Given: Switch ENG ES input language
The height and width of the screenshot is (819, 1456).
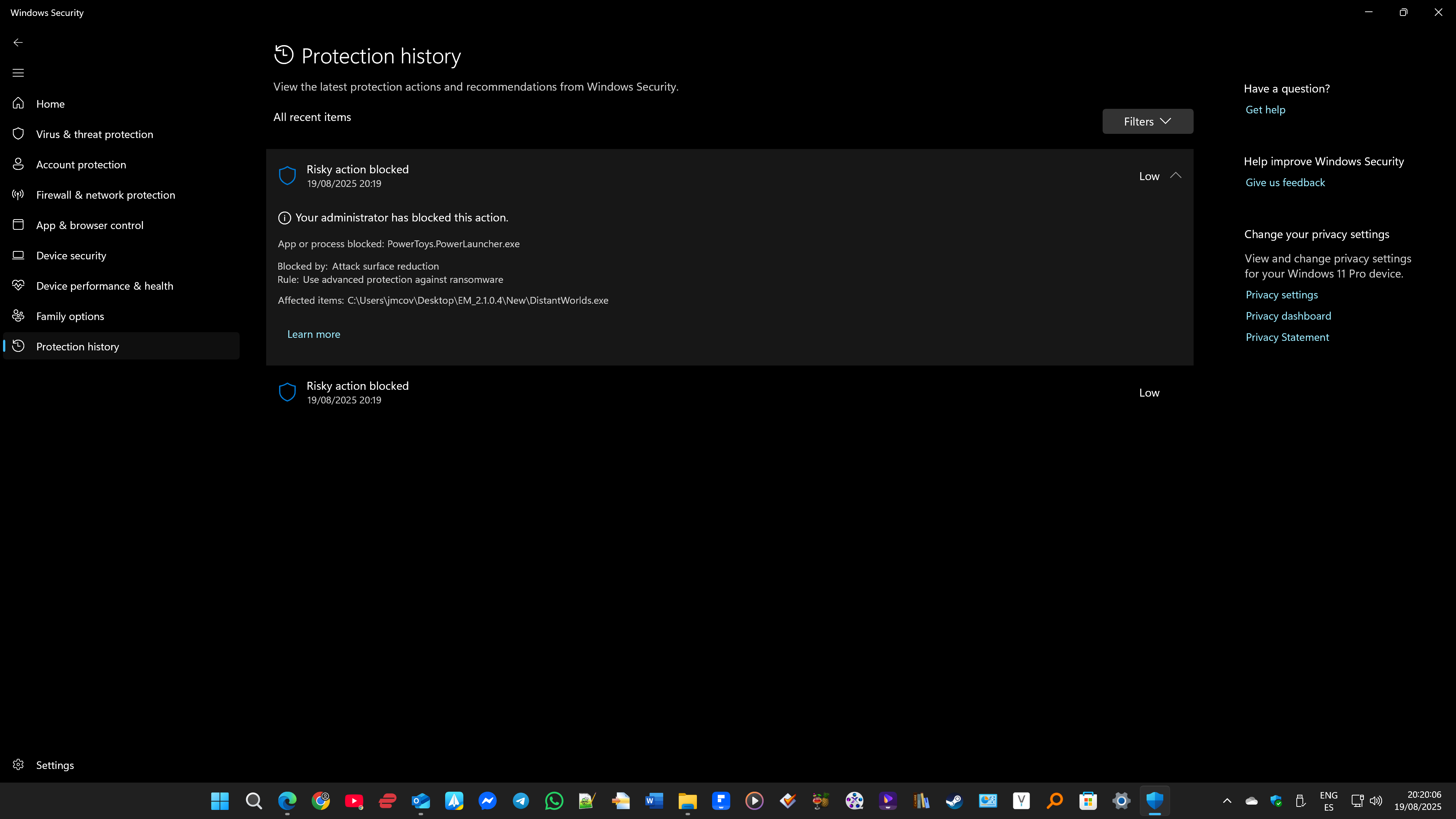Looking at the screenshot, I should 1328,801.
